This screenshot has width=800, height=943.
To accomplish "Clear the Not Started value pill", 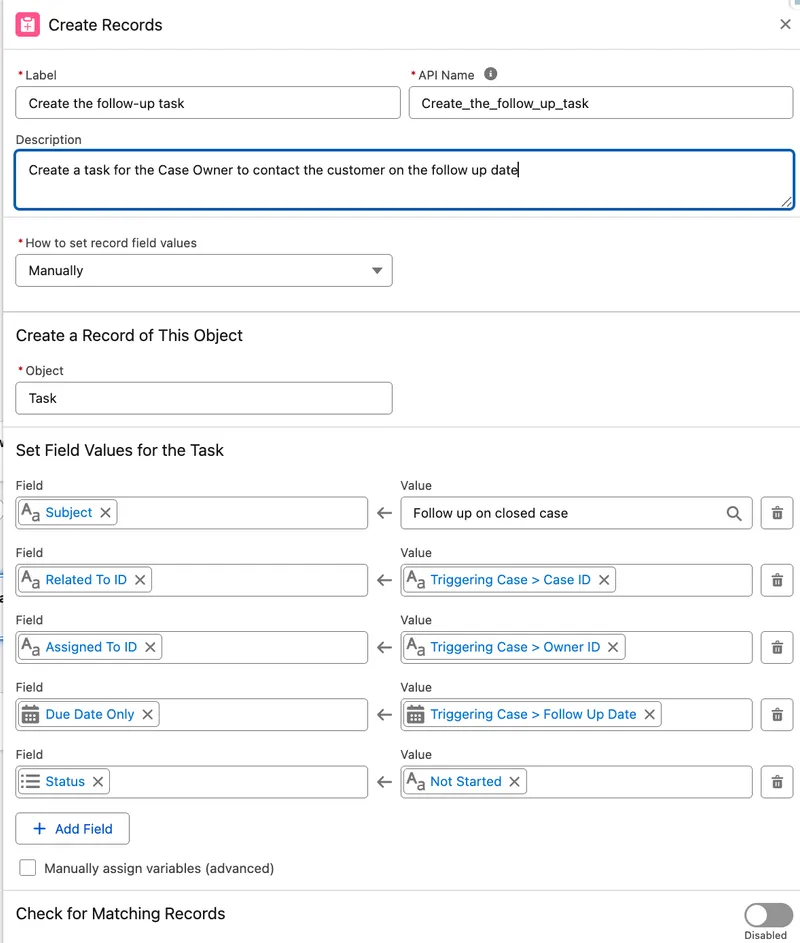I will click(x=514, y=782).
